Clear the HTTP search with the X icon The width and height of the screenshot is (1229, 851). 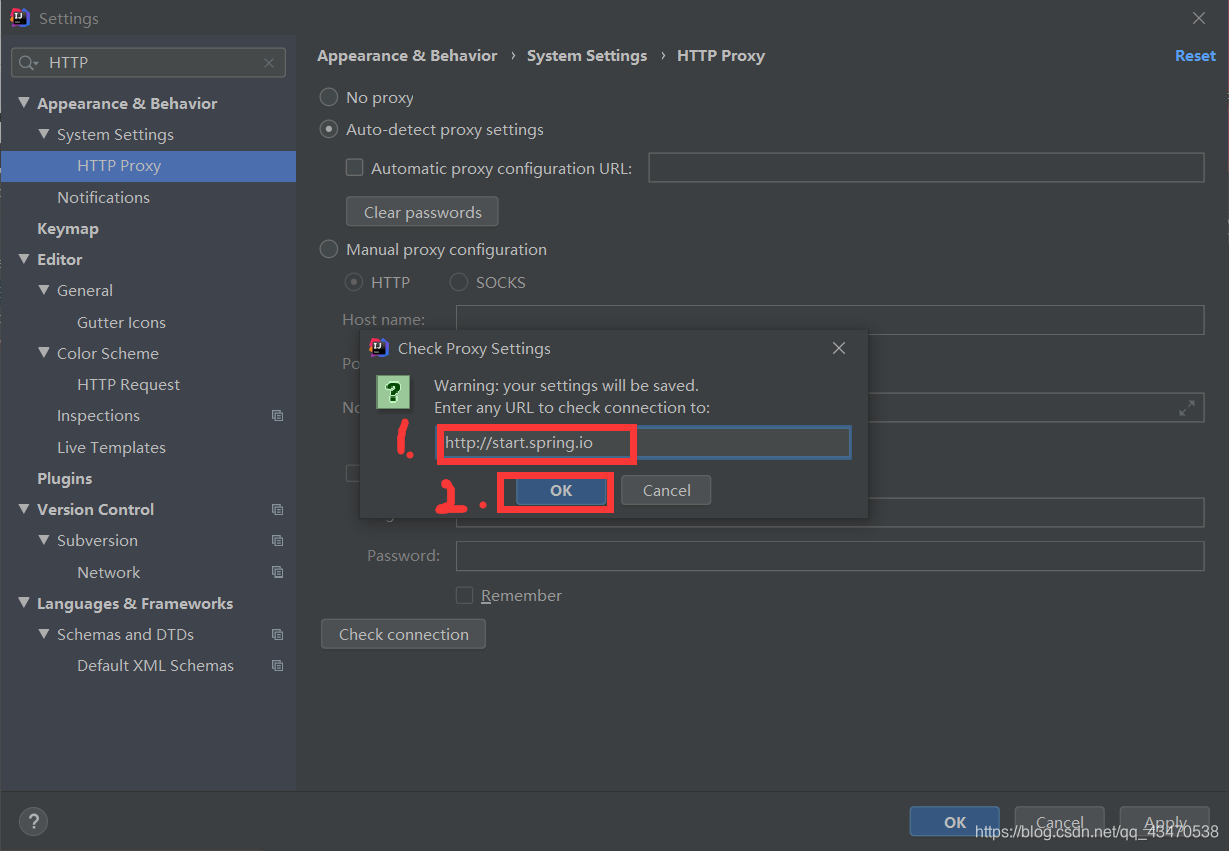pos(268,62)
